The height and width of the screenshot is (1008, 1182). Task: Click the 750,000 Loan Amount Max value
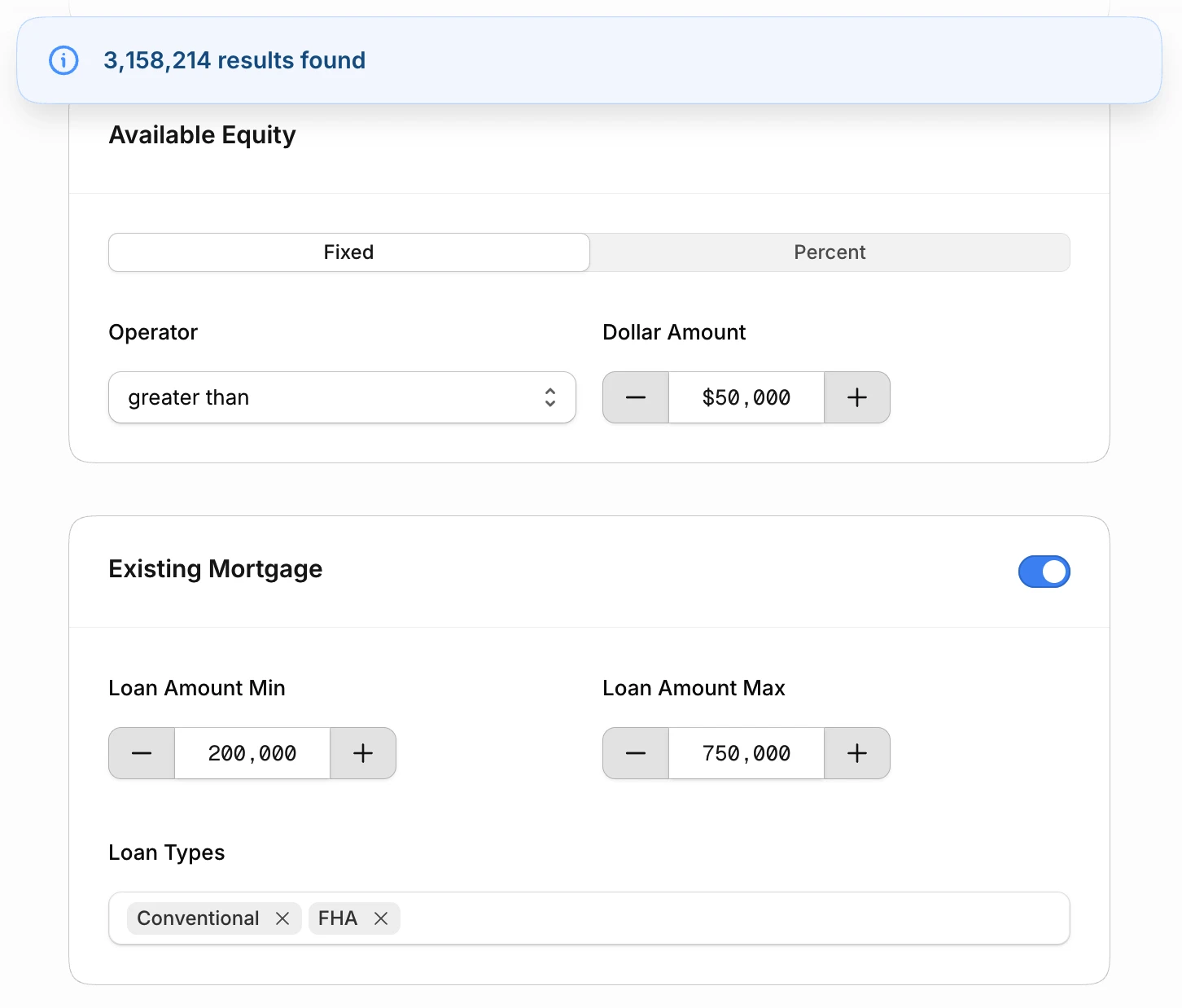(x=746, y=753)
